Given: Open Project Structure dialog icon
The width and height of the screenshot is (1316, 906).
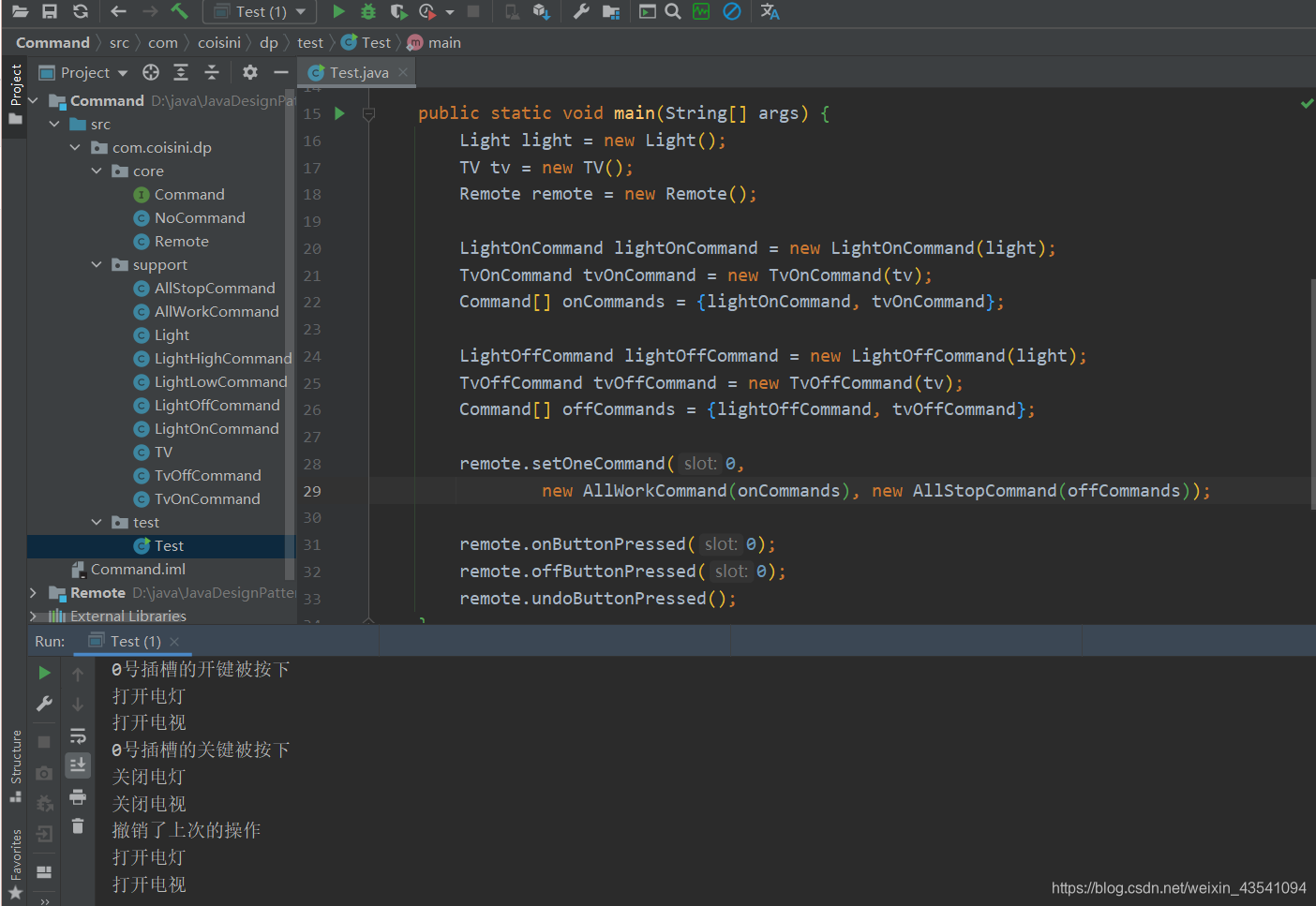Looking at the screenshot, I should 611,11.
